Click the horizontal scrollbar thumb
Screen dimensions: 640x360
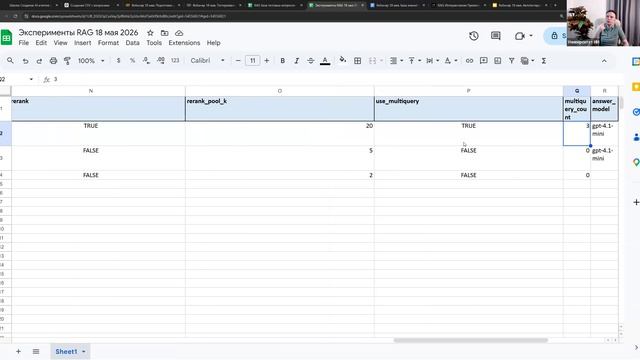coord(470,340)
